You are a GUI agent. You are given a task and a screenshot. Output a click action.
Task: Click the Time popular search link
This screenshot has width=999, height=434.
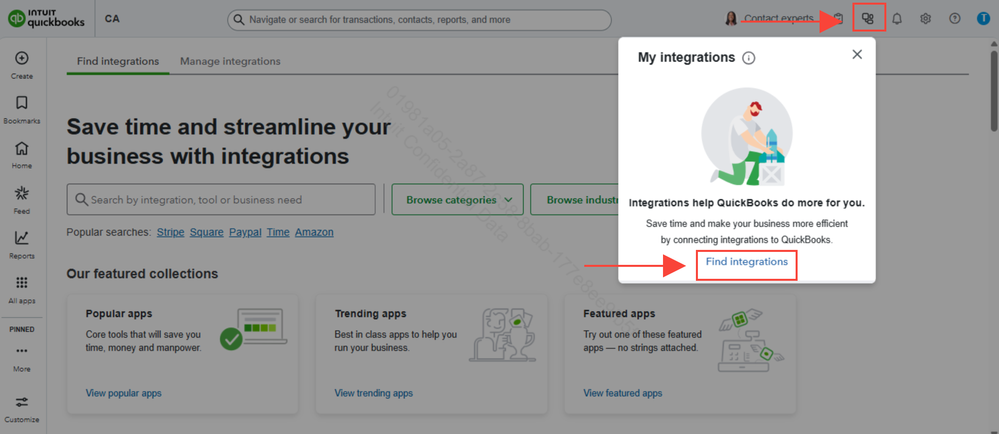[278, 232]
